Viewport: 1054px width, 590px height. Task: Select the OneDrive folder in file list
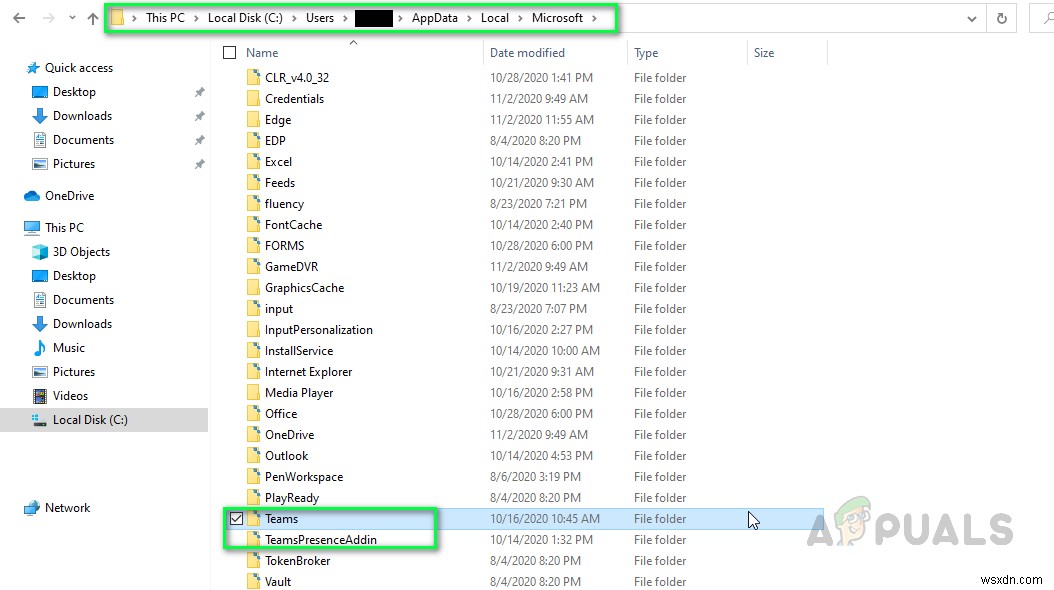(x=289, y=435)
